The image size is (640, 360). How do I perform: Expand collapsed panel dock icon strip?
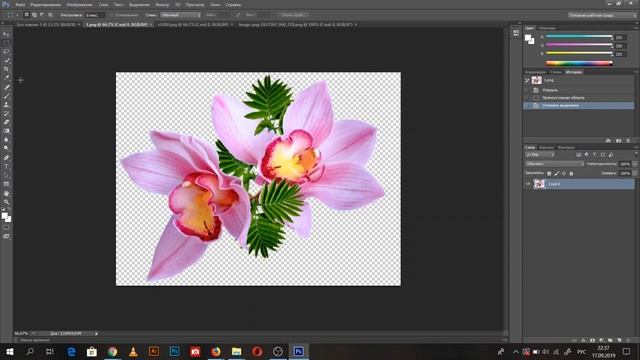[519, 23]
